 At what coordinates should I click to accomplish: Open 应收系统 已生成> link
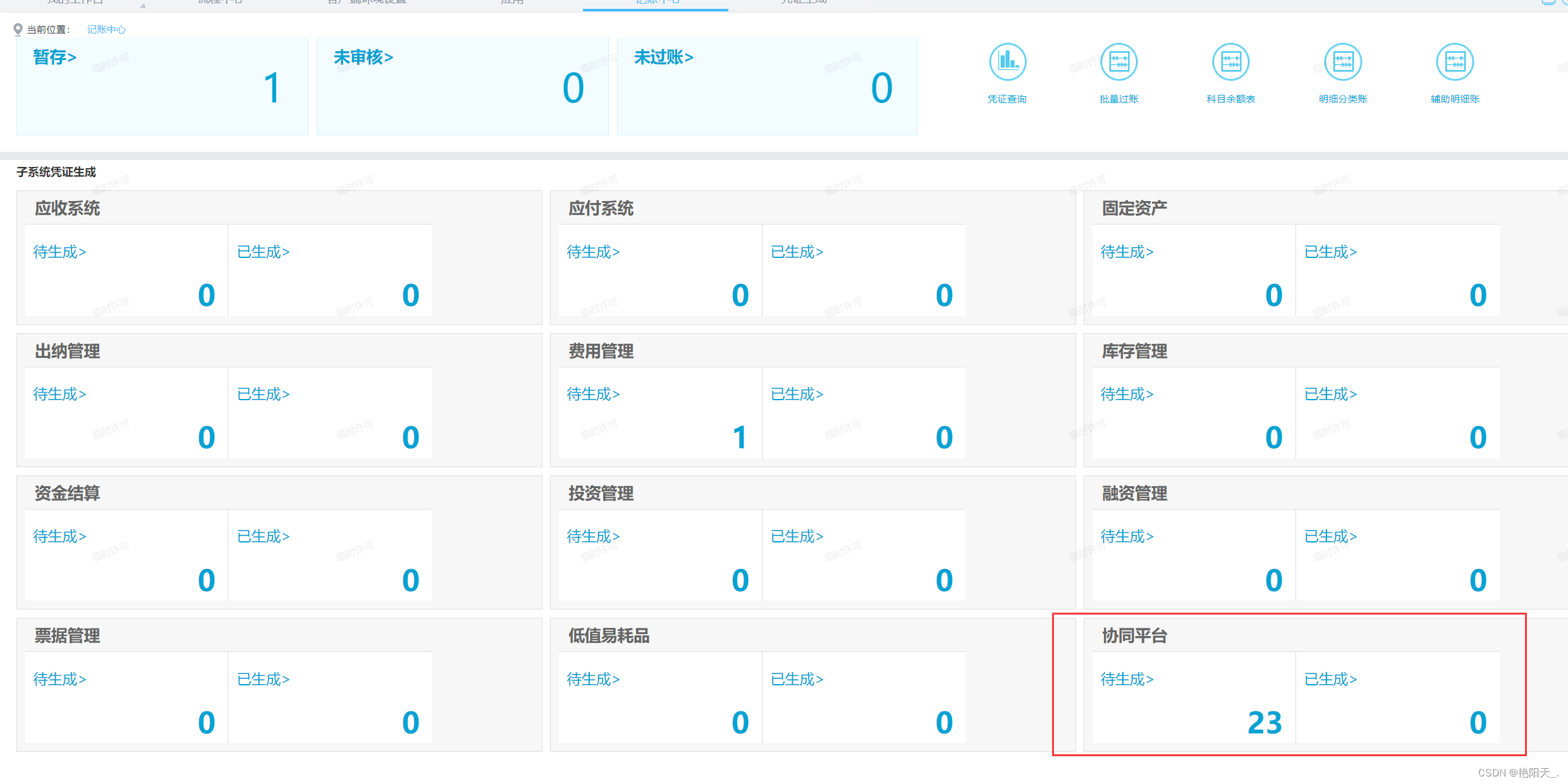(x=264, y=252)
